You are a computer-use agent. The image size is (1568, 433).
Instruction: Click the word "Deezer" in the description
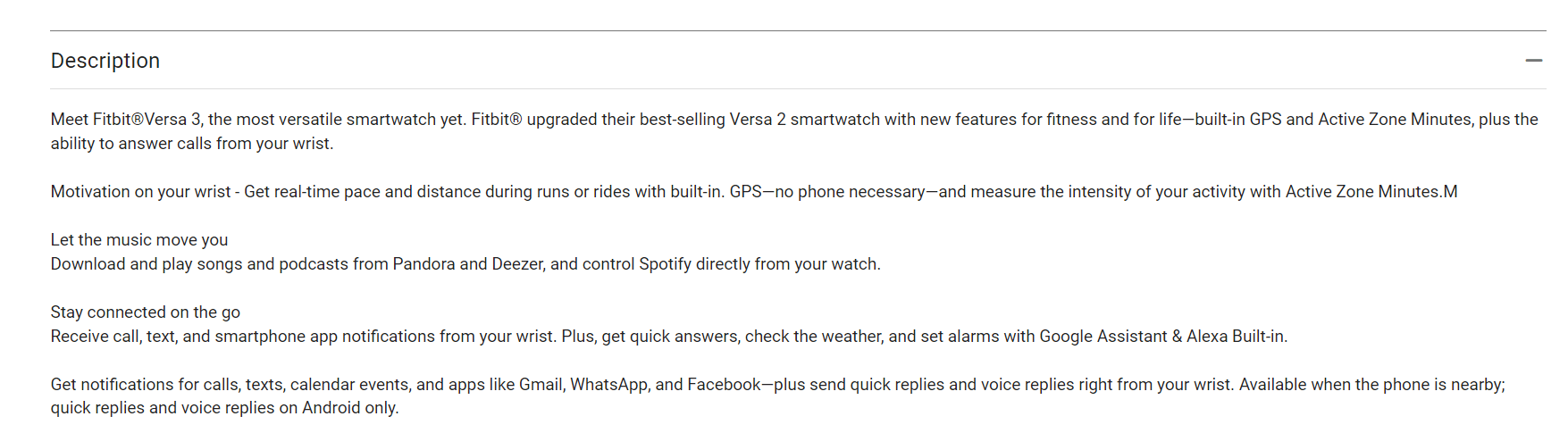tap(516, 264)
